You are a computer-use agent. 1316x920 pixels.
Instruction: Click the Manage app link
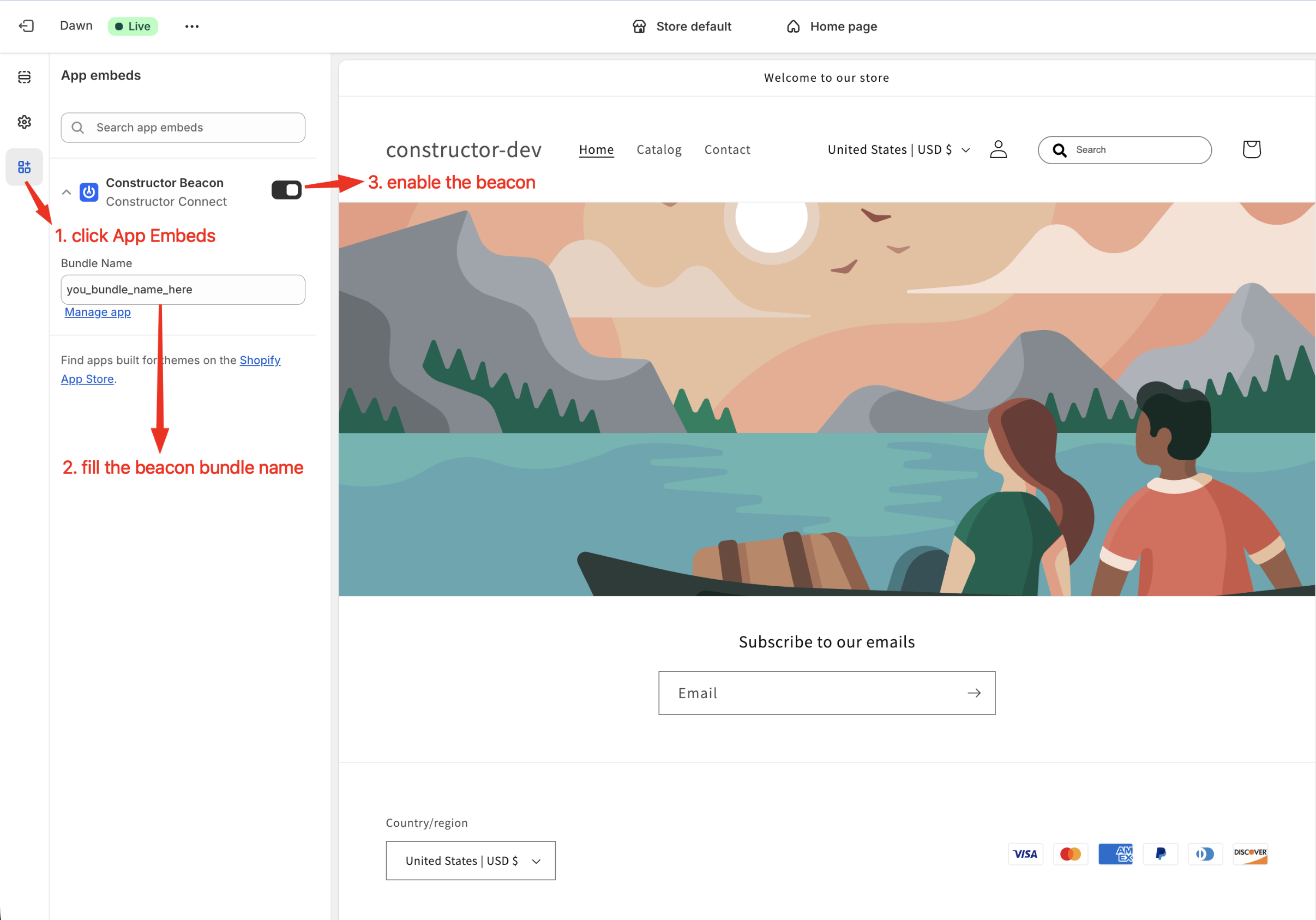(x=98, y=312)
